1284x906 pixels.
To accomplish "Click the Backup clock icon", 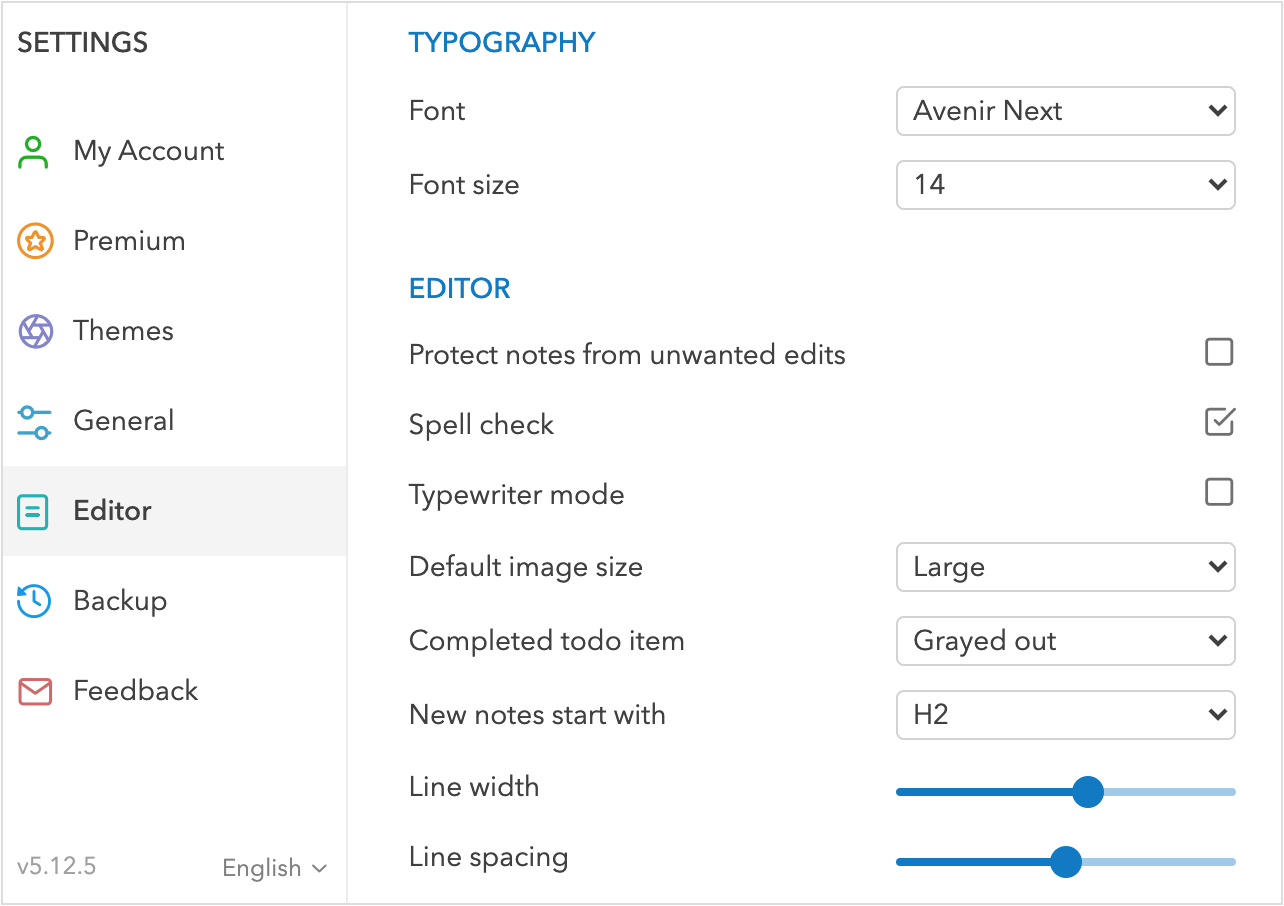I will (x=35, y=601).
